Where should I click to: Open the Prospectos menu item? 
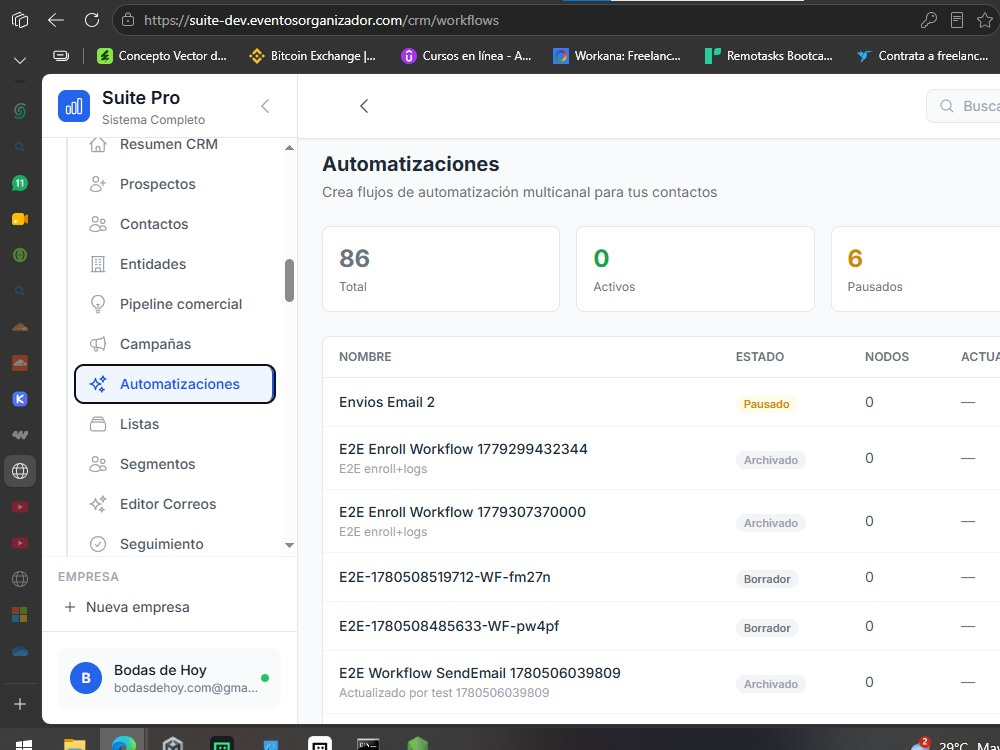tap(175, 184)
